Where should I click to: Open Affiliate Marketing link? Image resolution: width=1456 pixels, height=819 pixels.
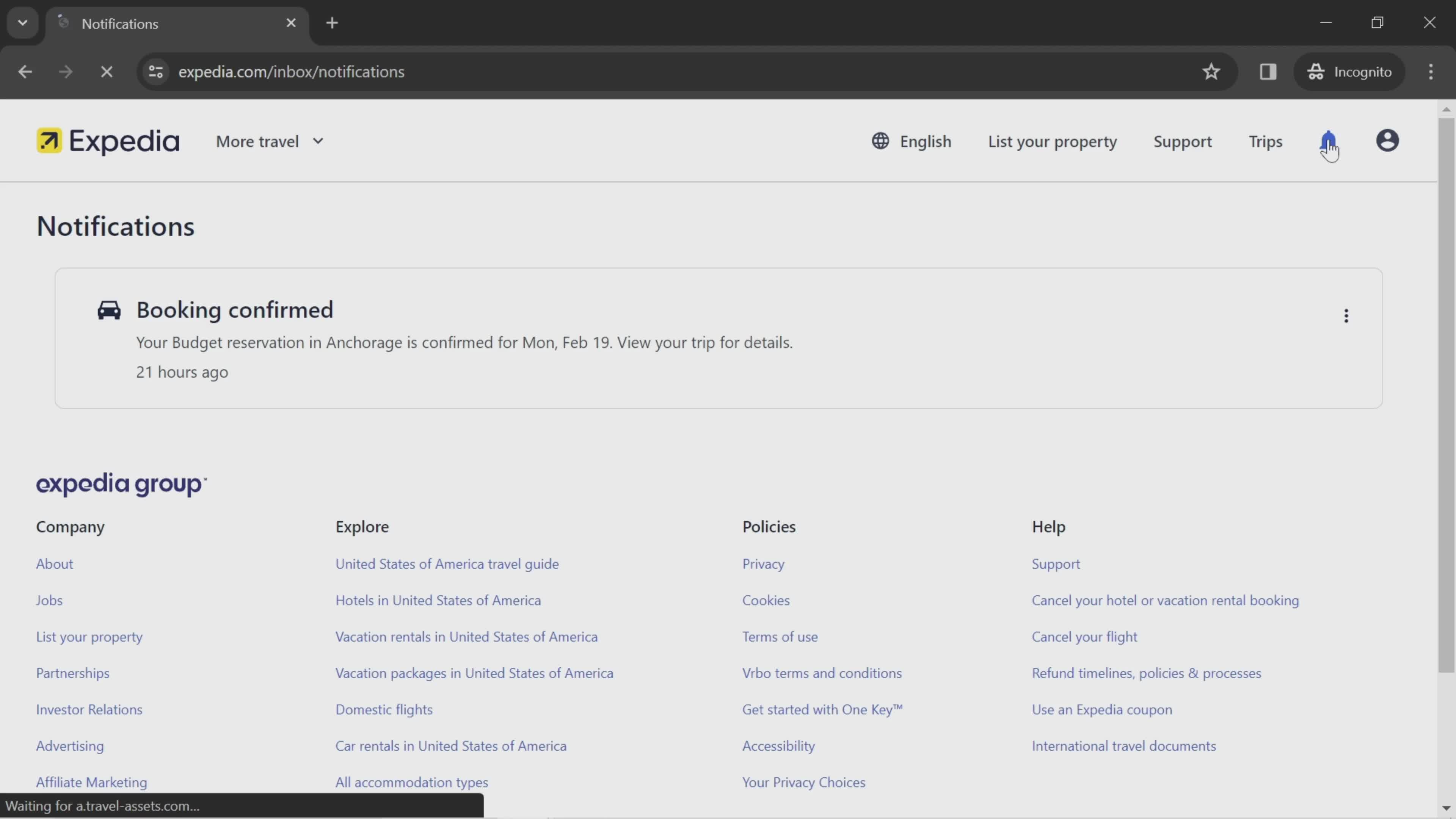point(91,782)
